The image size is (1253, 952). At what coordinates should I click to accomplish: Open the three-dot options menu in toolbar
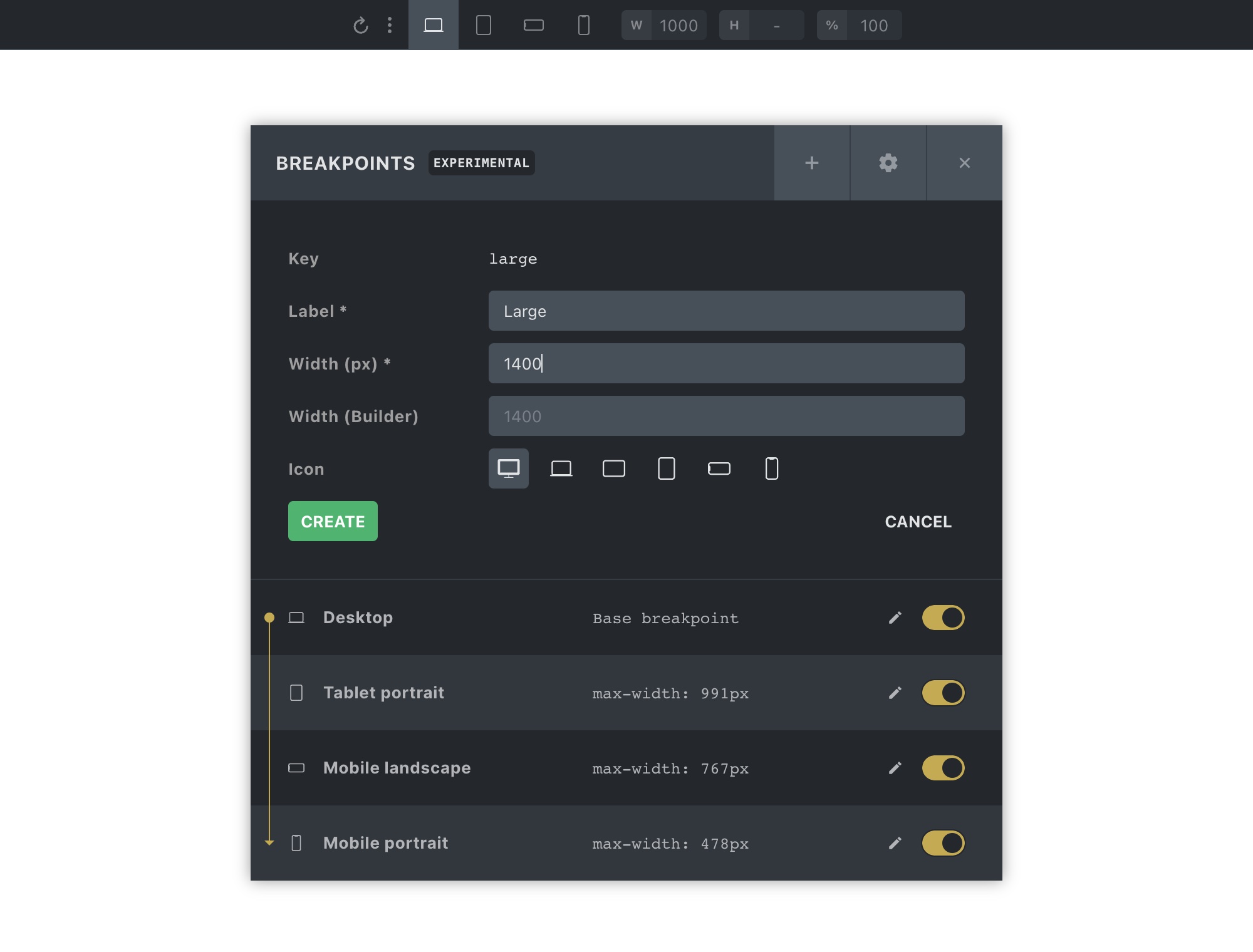tap(390, 26)
